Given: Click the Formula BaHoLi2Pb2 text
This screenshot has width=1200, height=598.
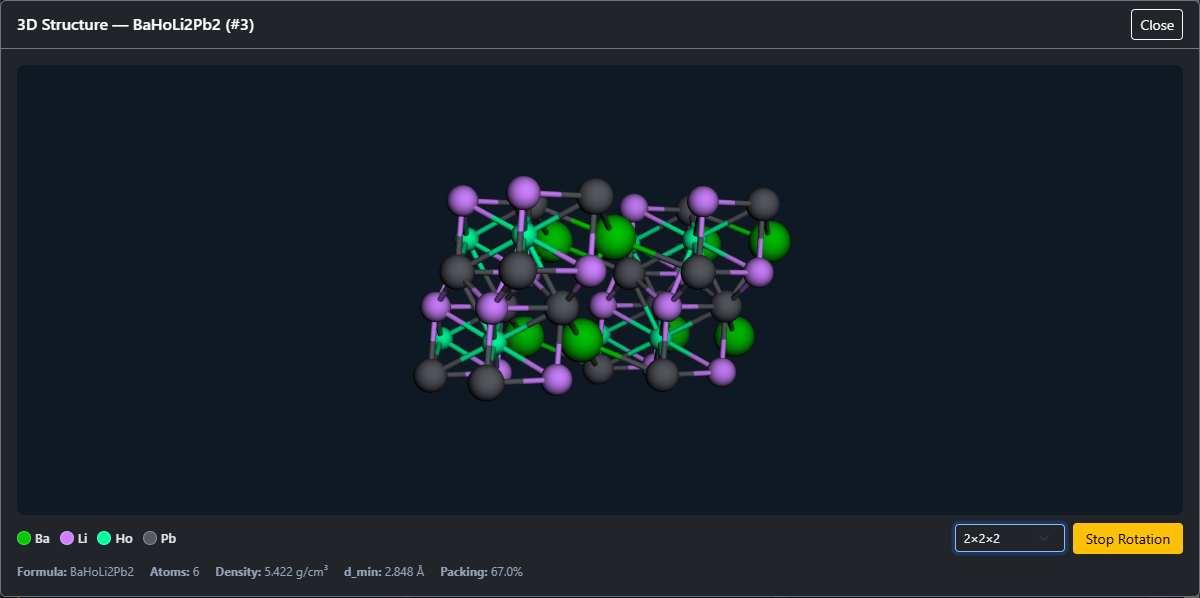Looking at the screenshot, I should [x=76, y=572].
